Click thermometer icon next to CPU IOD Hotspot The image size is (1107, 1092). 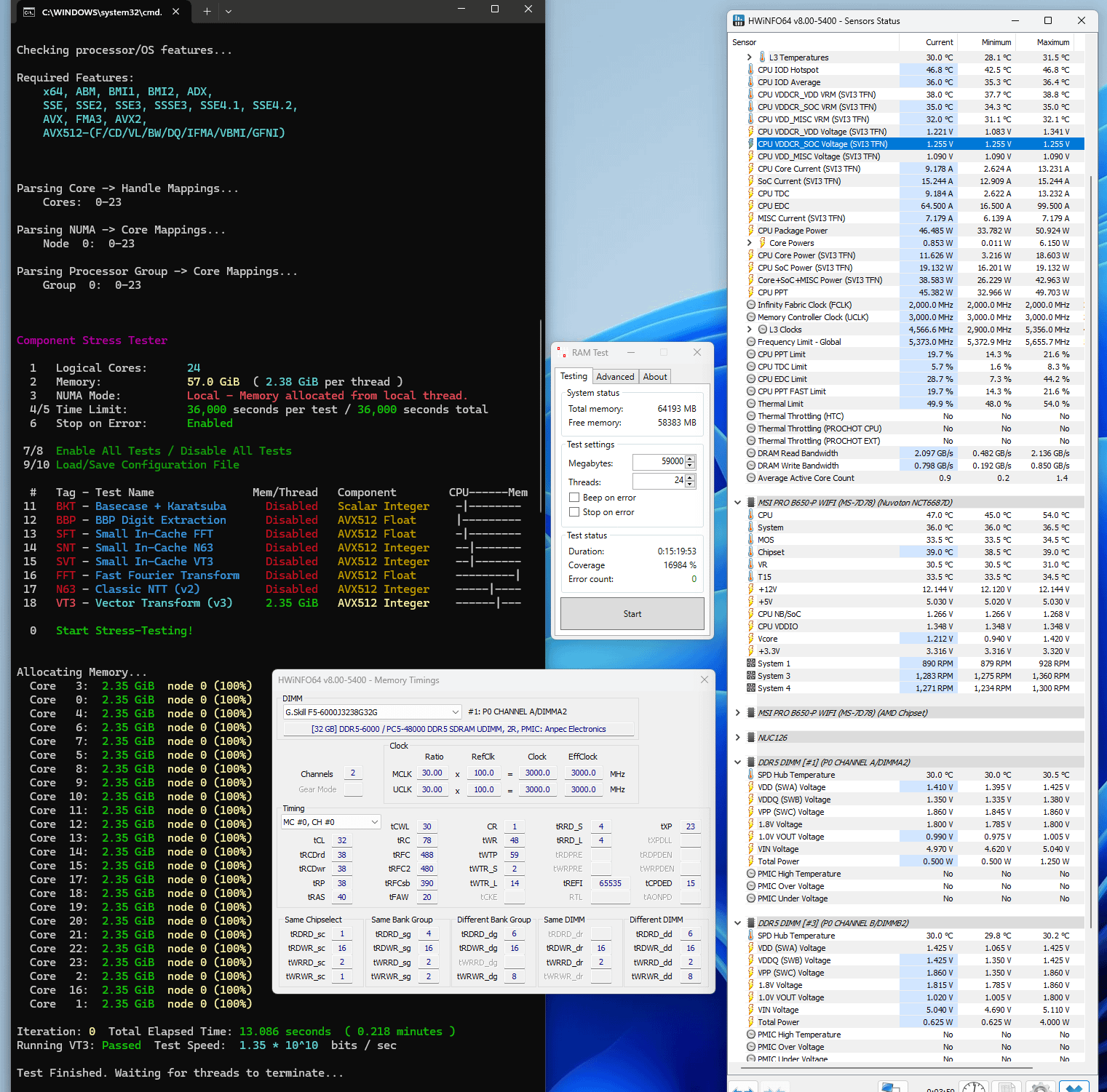click(750, 70)
